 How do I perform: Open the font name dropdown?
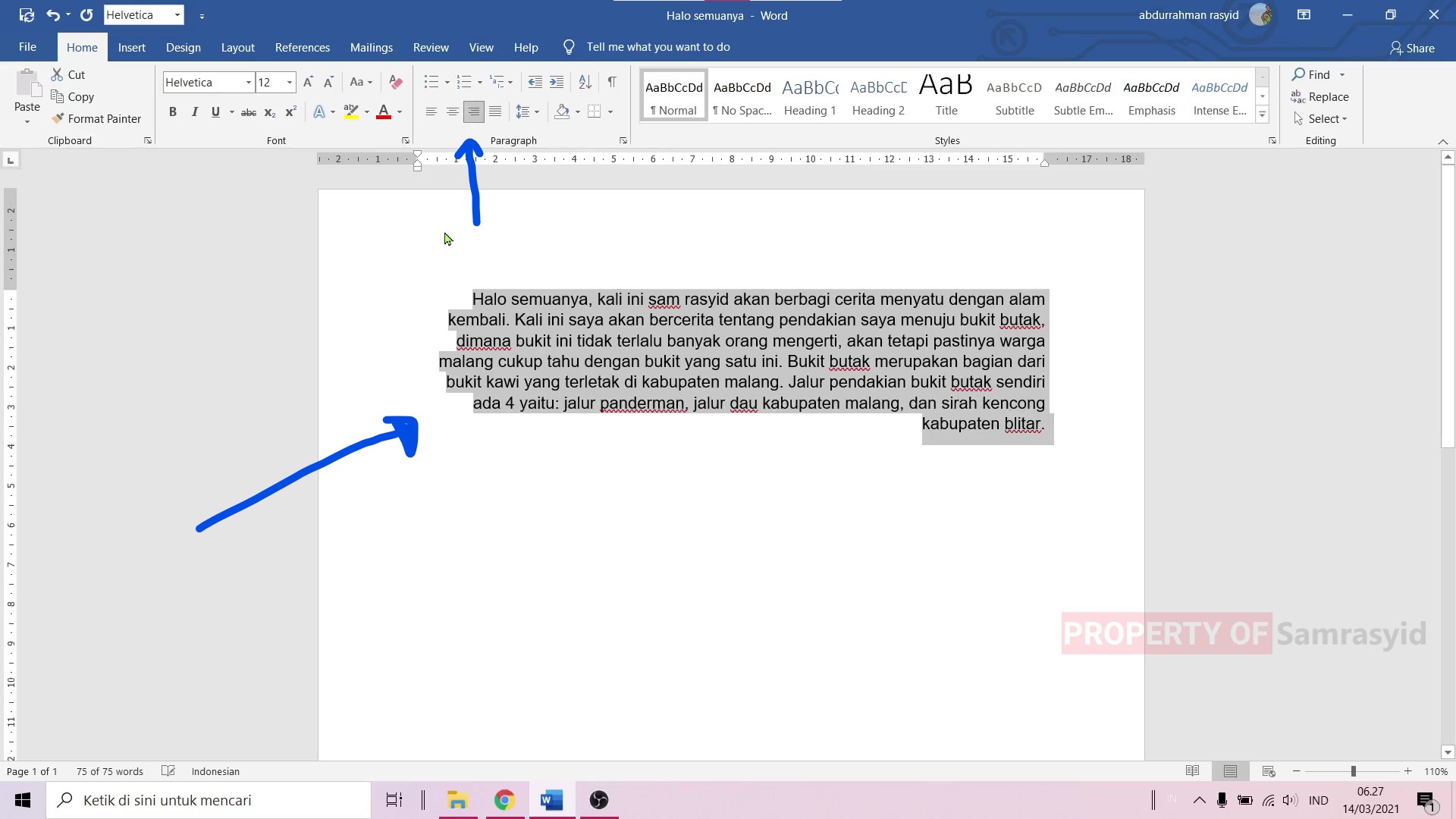(x=248, y=82)
